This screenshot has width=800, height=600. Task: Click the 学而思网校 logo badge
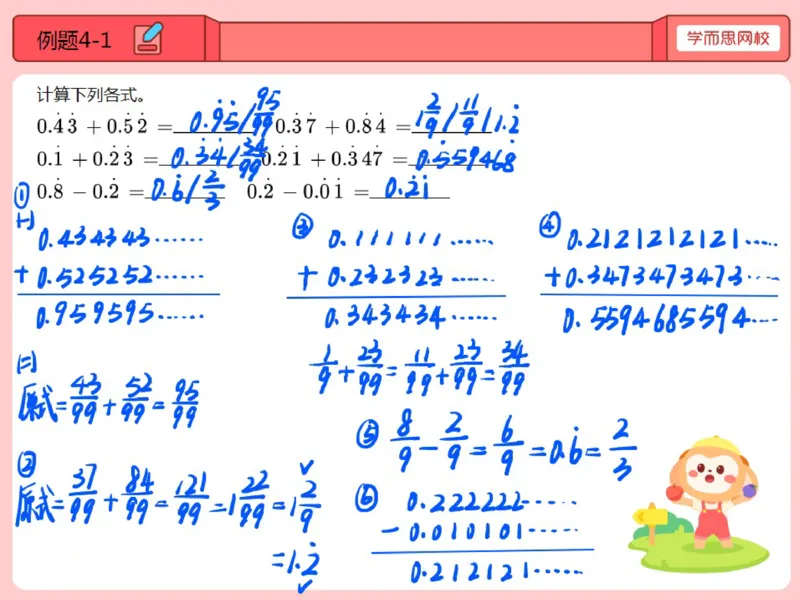(x=728, y=38)
